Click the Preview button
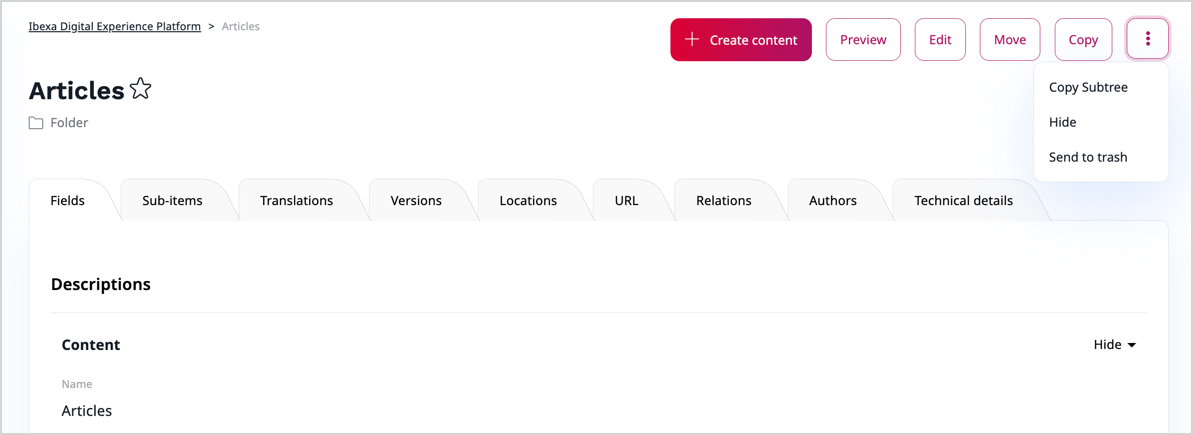Image resolution: width=1193 pixels, height=435 pixels. click(863, 40)
